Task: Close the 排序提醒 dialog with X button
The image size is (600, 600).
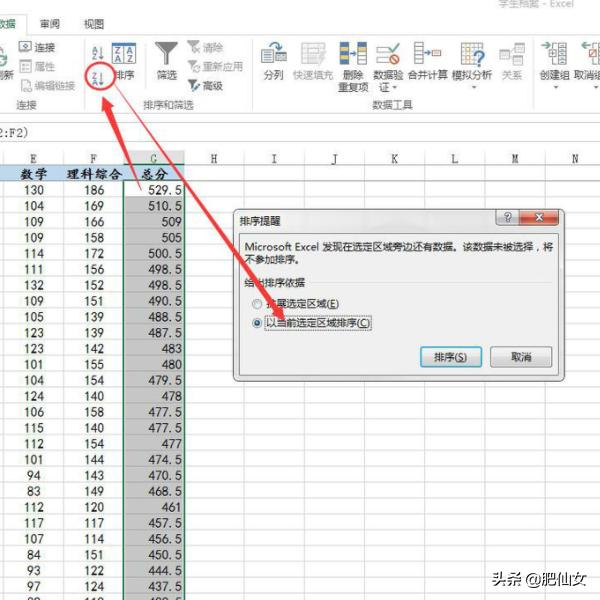Action: [539, 217]
